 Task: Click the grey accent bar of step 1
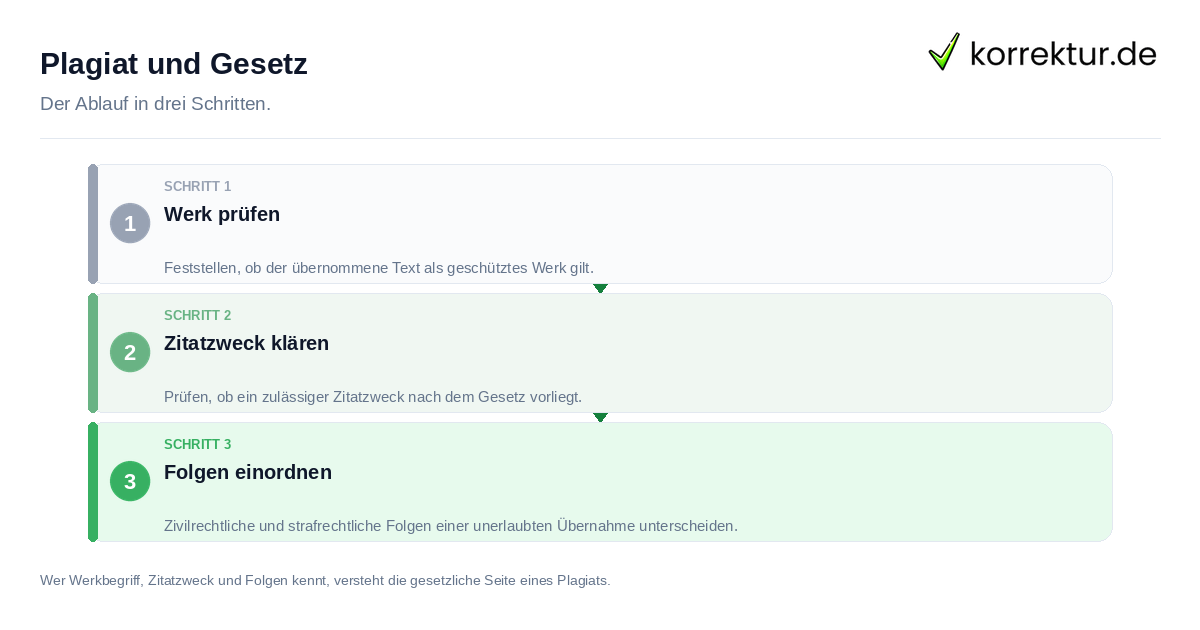(93, 224)
